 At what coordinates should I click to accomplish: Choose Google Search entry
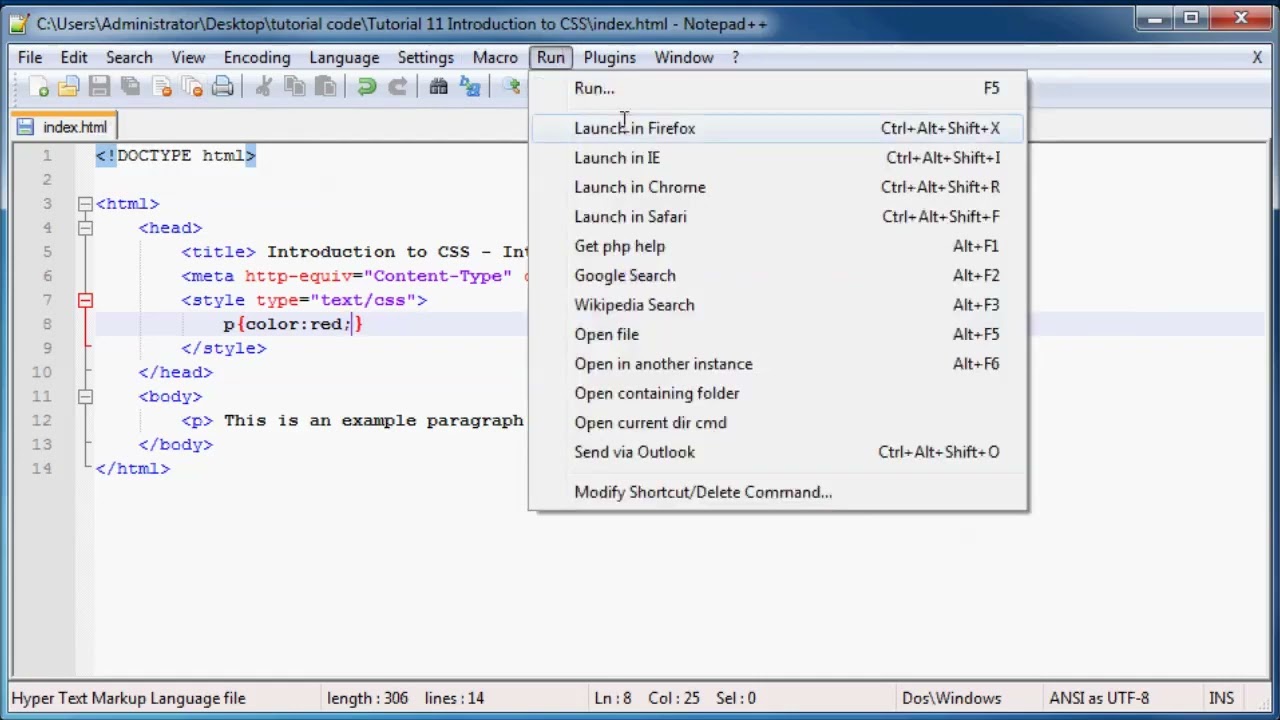[778, 276]
